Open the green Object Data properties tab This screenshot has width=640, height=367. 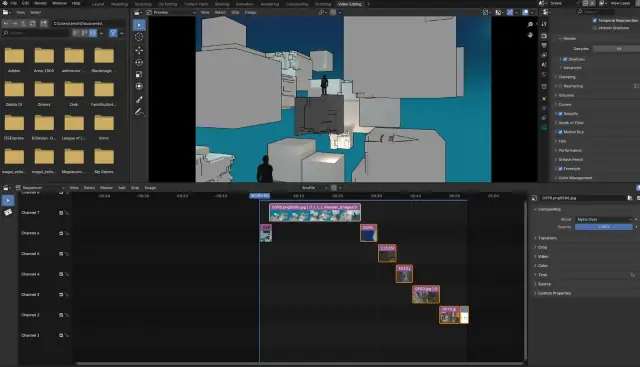coord(544,128)
